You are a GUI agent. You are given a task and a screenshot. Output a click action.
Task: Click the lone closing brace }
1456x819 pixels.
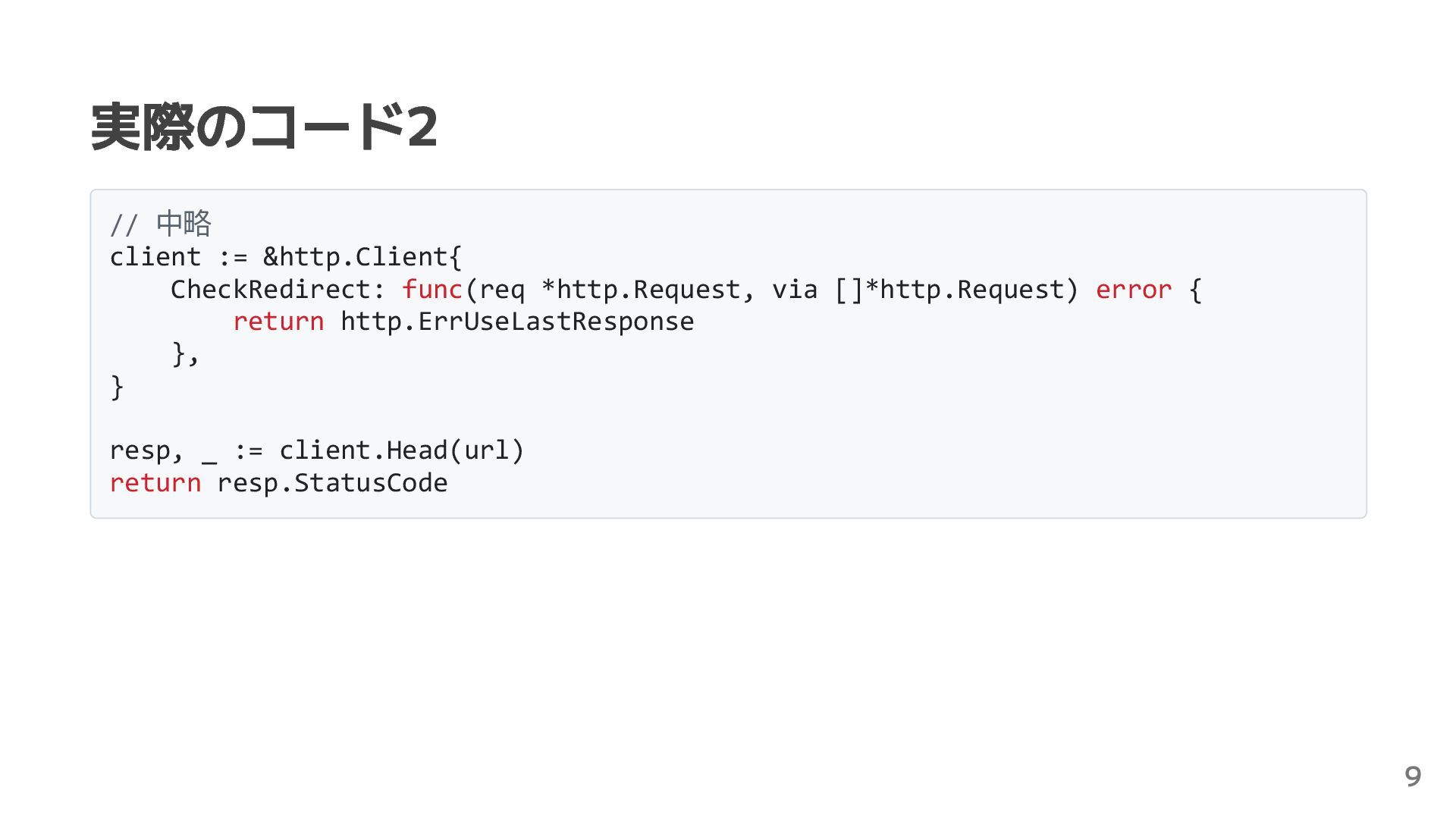coord(117,387)
